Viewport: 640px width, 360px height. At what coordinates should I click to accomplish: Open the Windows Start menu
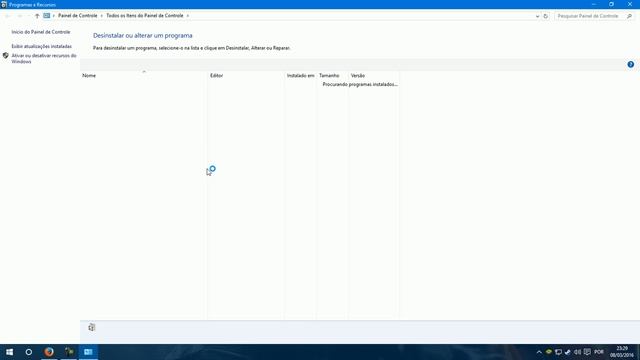point(9,352)
